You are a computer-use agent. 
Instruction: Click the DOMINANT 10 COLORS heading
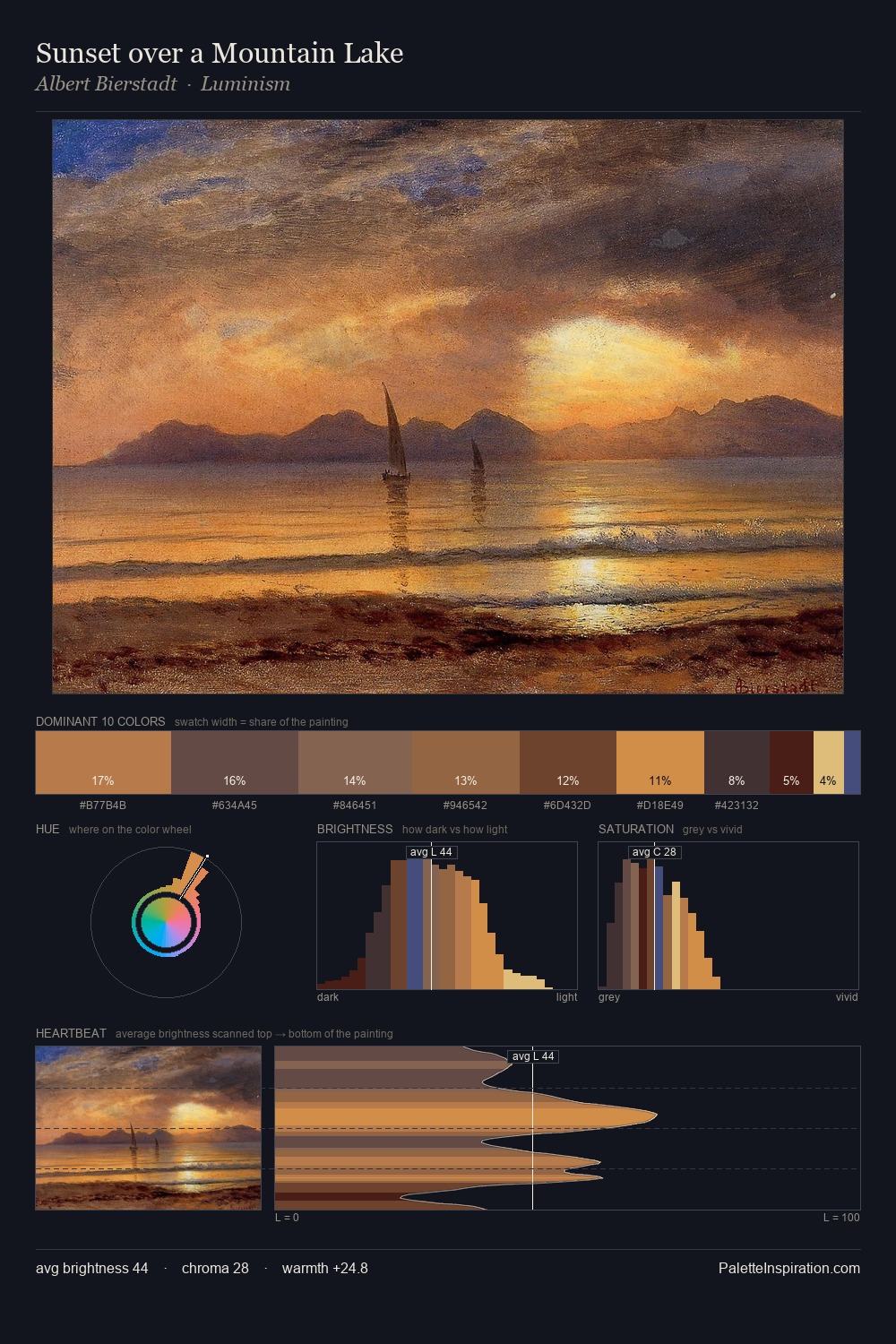pyautogui.click(x=100, y=721)
